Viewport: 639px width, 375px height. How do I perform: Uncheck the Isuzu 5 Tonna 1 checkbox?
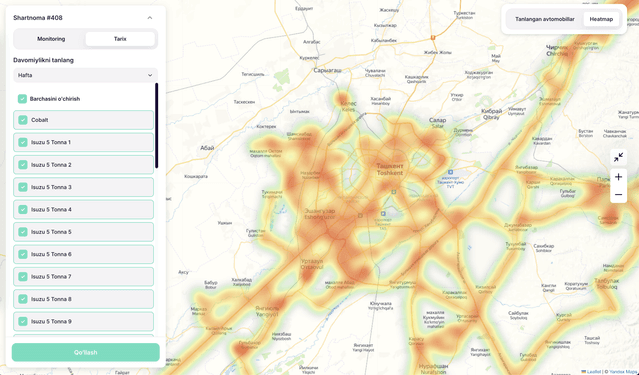coord(23,143)
